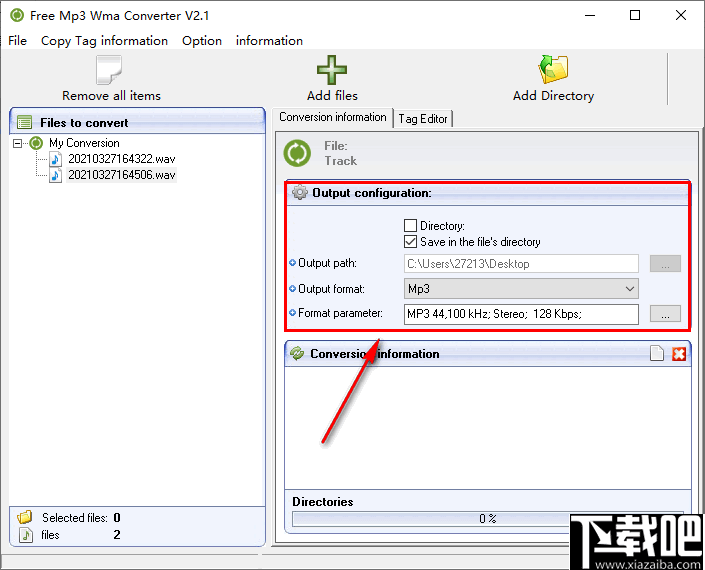Select file 20210327164506.wav in the tree
Viewport: 705px width, 570px height.
click(121, 175)
